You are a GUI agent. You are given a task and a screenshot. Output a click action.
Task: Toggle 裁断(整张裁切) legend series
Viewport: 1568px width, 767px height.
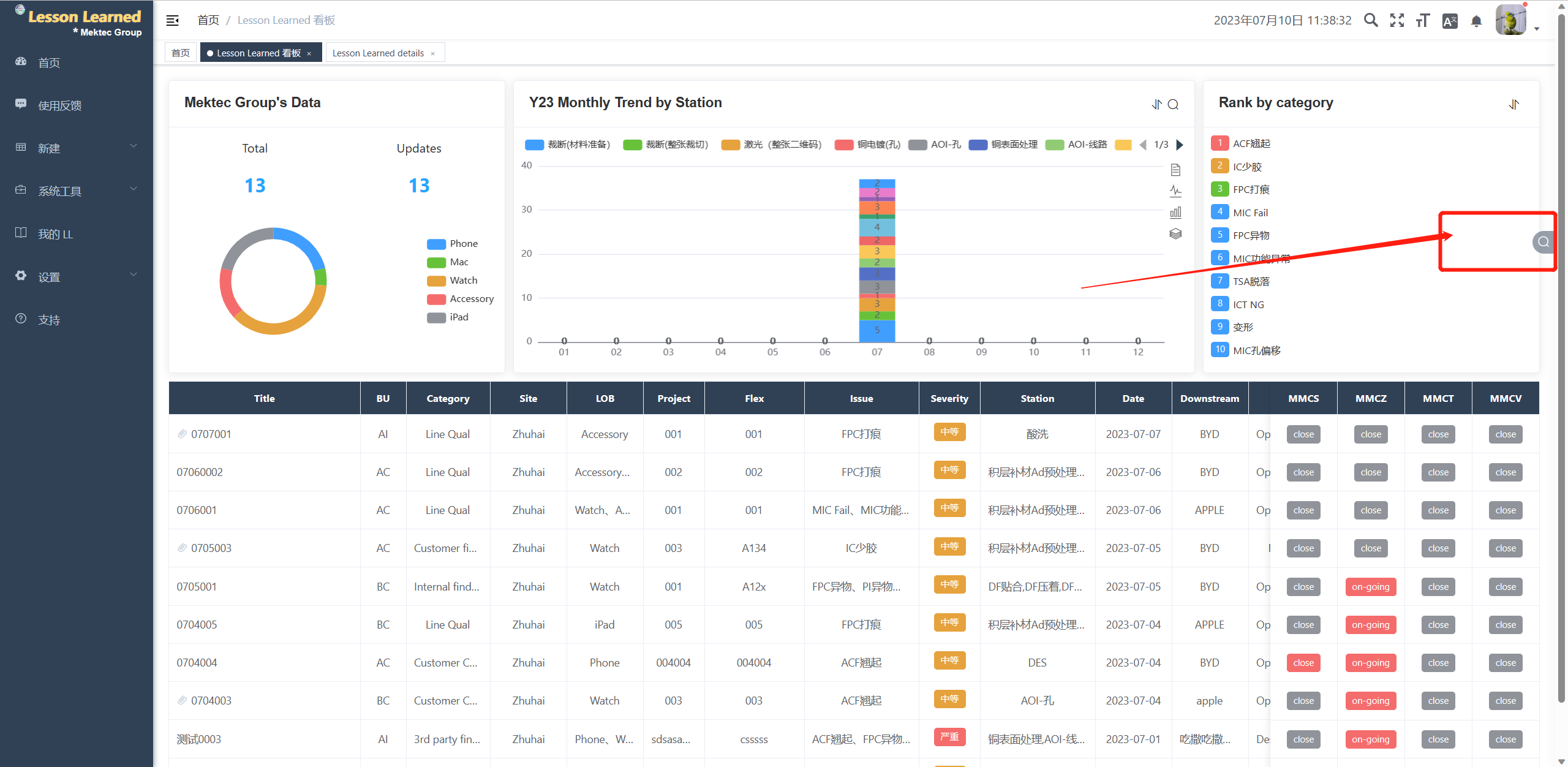[666, 145]
